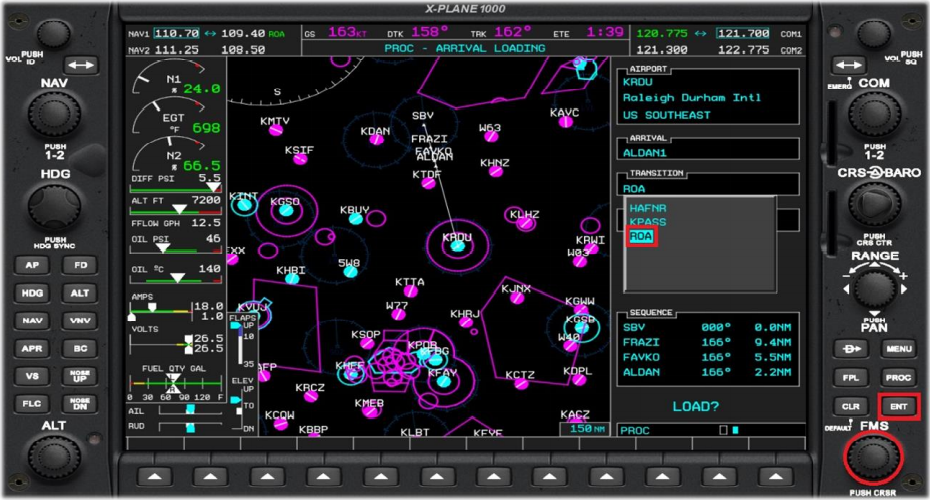The width and height of the screenshot is (930, 500).
Task: Click KJNX airport label on map
Action: coord(516,288)
